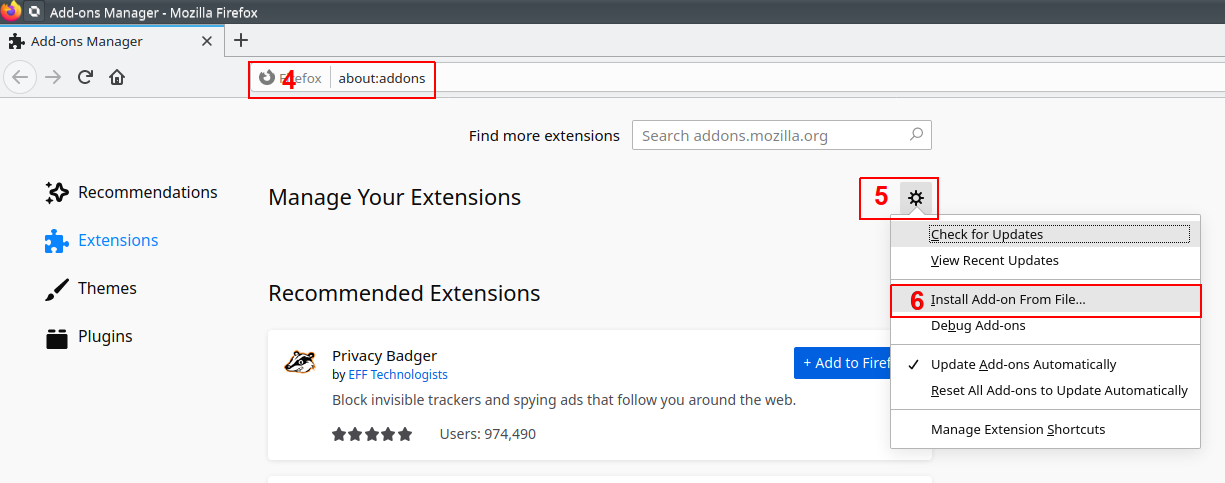Choose Check for Updates

pos(986,235)
